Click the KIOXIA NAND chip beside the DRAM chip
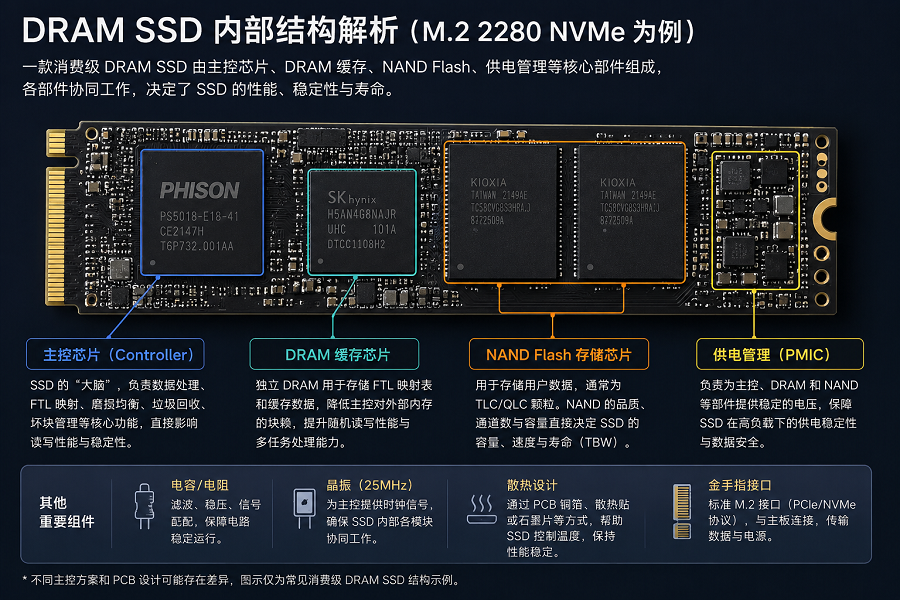The width and height of the screenshot is (900, 600). point(502,212)
